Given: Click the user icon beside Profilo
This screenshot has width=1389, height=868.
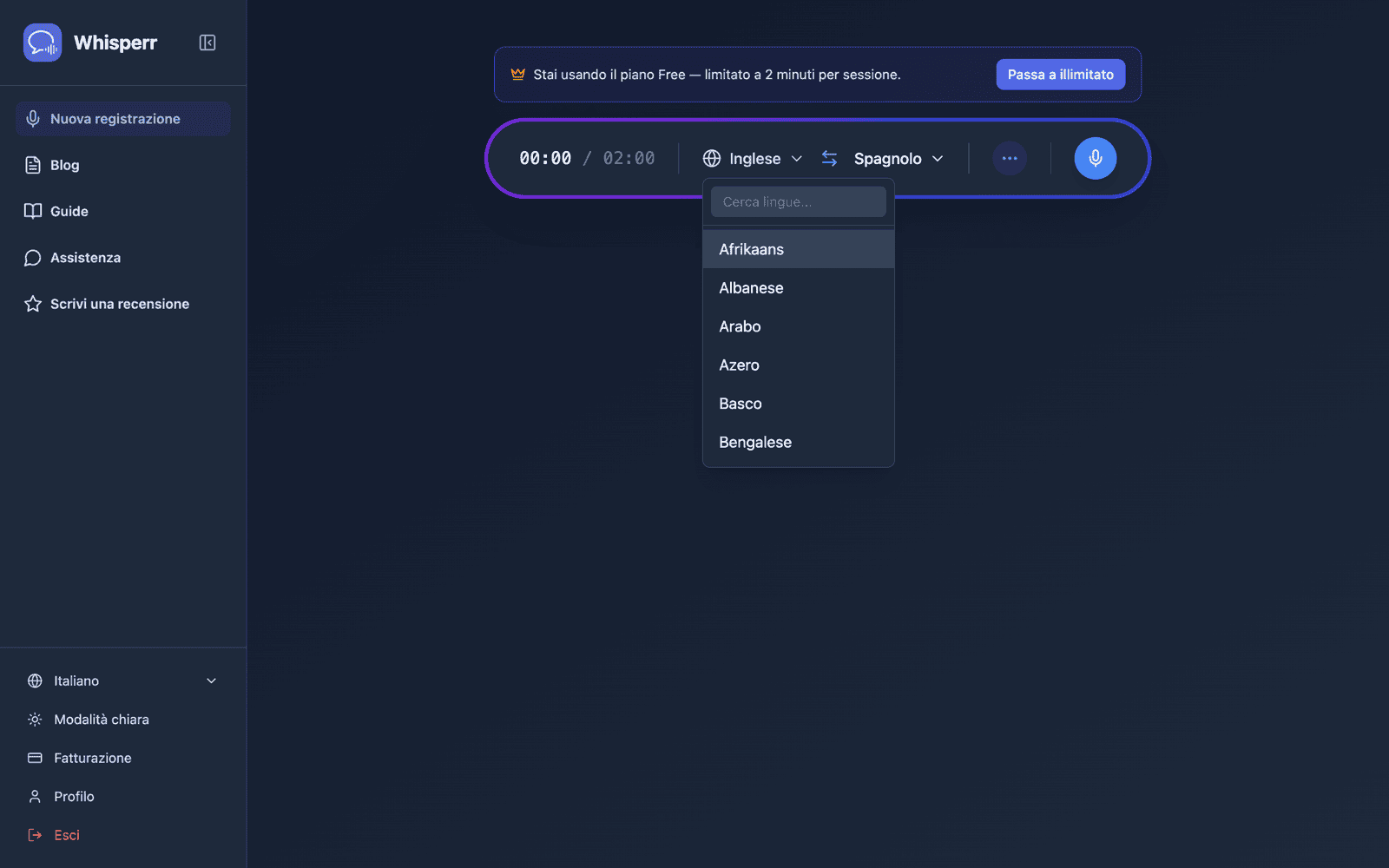Looking at the screenshot, I should click(x=35, y=797).
